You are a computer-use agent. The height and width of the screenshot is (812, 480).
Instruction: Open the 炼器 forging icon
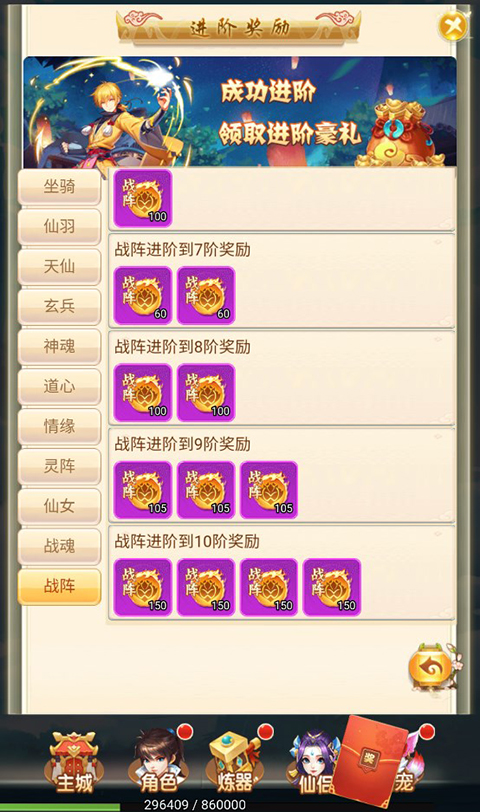click(234, 762)
